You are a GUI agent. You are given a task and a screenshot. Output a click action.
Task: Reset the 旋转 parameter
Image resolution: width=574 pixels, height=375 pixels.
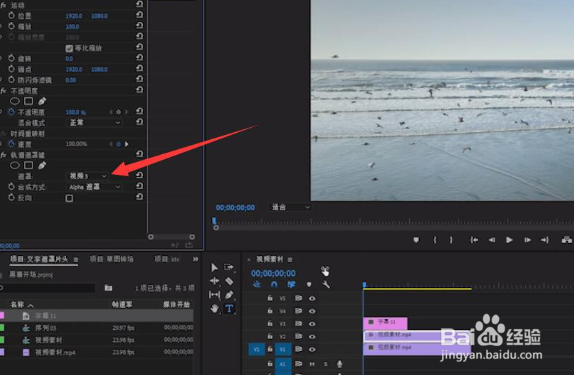coord(139,58)
